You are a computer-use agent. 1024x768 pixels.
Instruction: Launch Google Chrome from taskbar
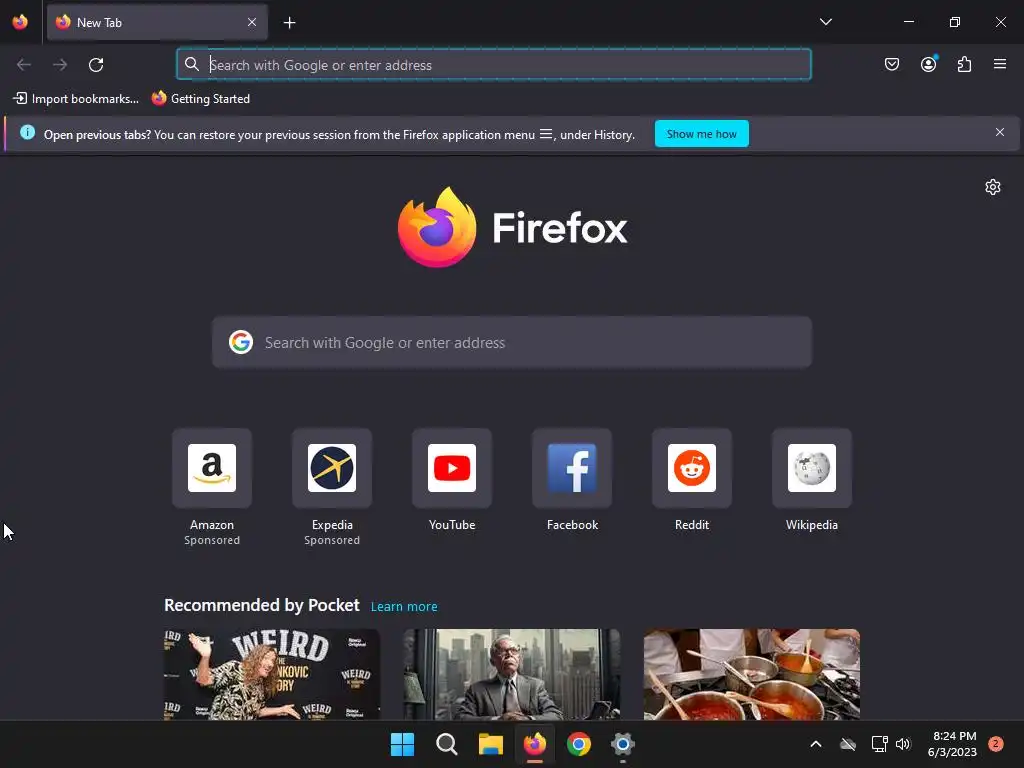click(x=579, y=744)
